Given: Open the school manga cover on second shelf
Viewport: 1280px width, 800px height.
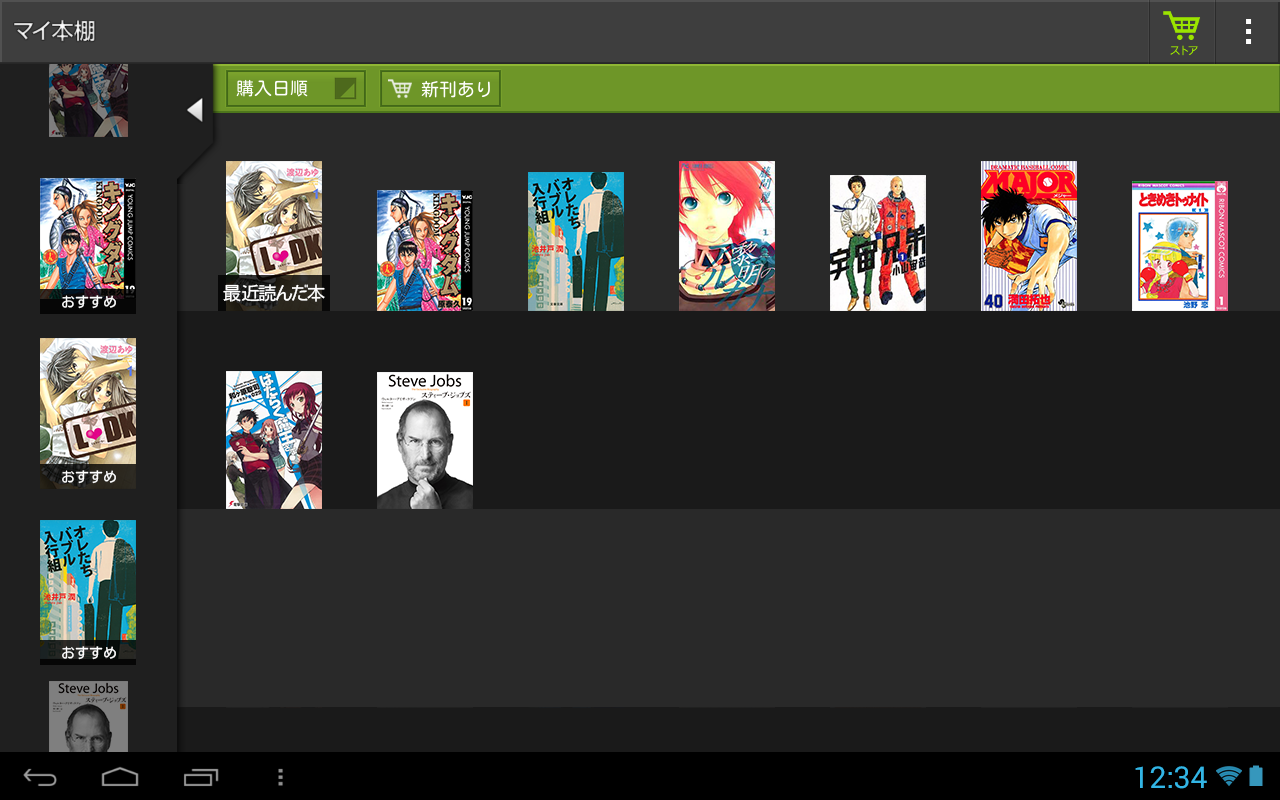Looking at the screenshot, I should [274, 440].
